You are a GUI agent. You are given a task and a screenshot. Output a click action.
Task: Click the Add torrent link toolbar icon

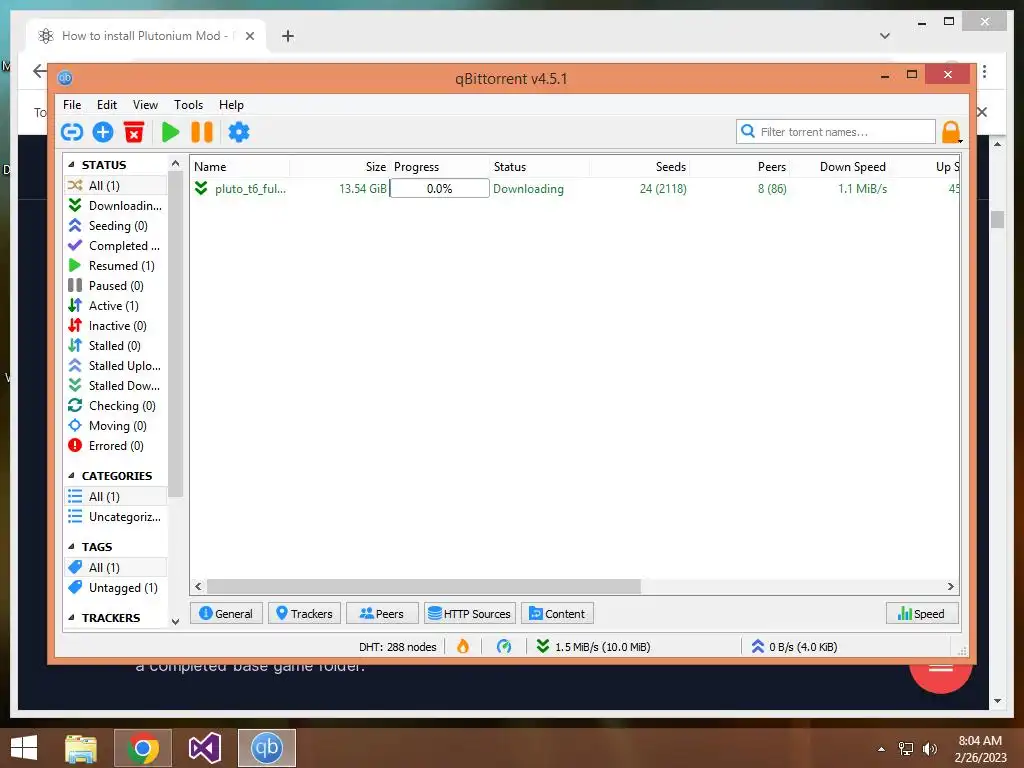click(x=72, y=133)
